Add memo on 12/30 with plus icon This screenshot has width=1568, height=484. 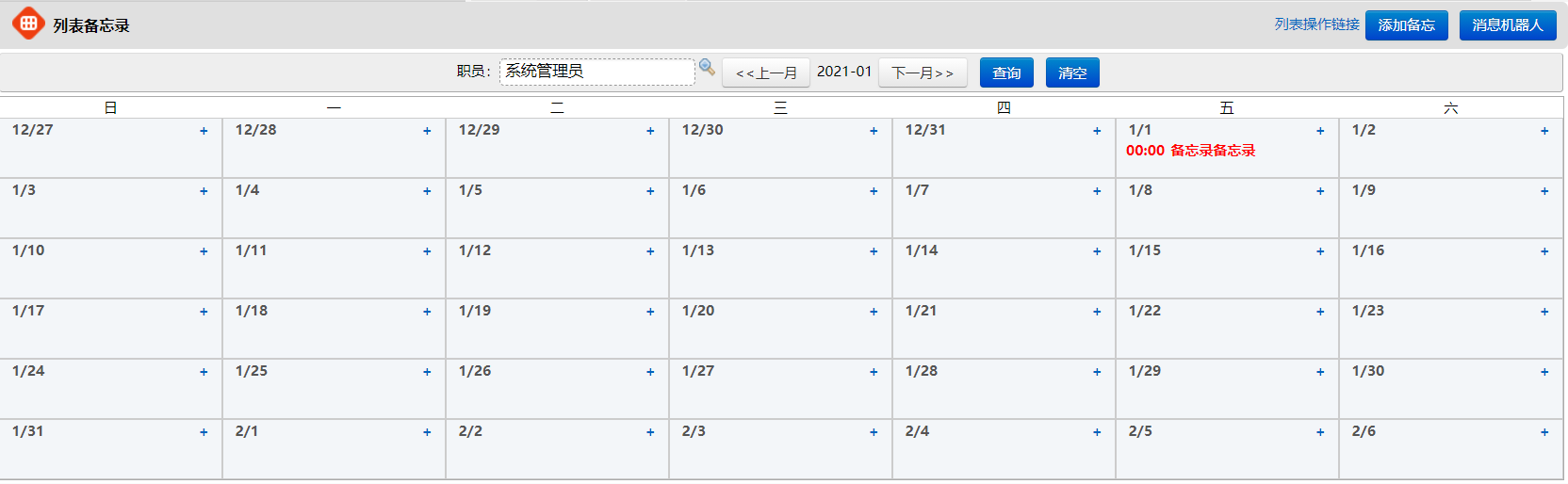coord(874,131)
